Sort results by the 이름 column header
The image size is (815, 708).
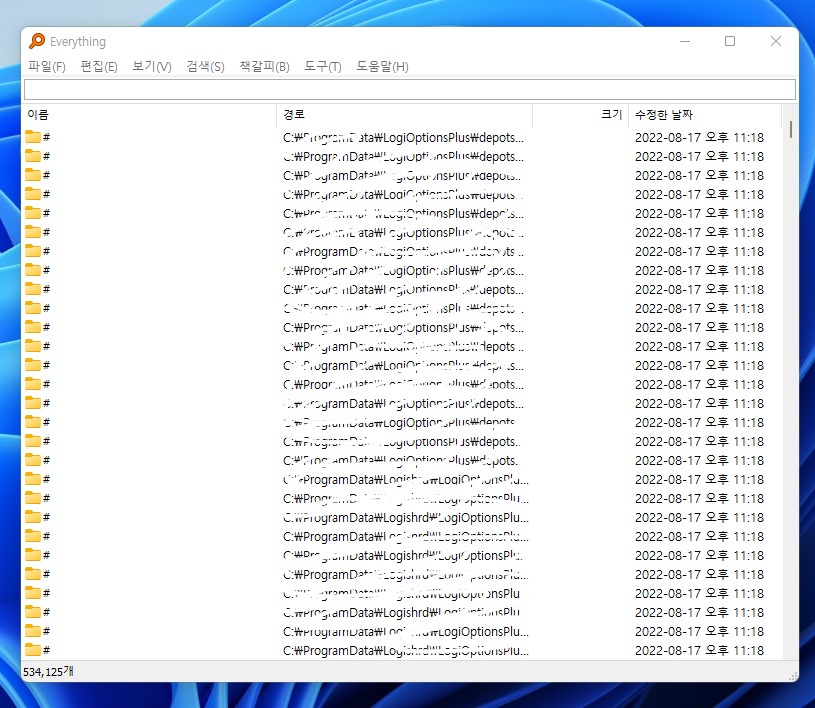point(150,115)
